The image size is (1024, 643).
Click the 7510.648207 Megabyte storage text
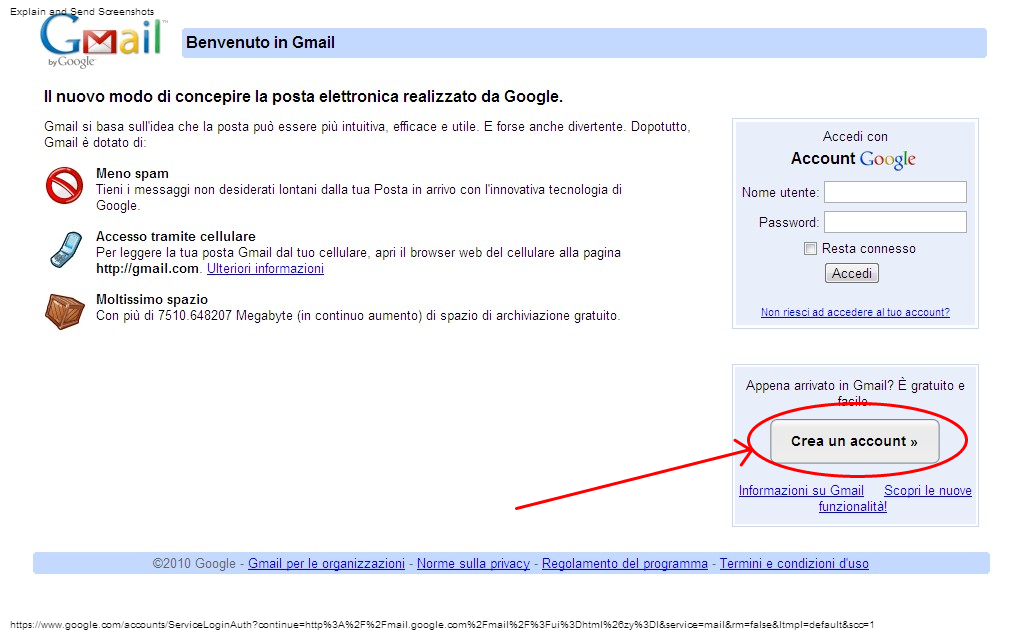pyautogui.click(x=225, y=315)
